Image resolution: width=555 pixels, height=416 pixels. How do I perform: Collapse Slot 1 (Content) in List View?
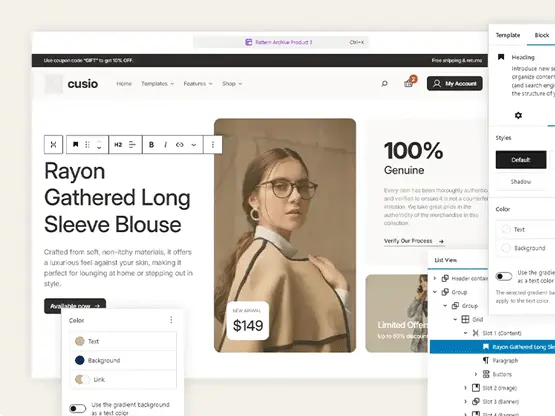[x=466, y=333]
